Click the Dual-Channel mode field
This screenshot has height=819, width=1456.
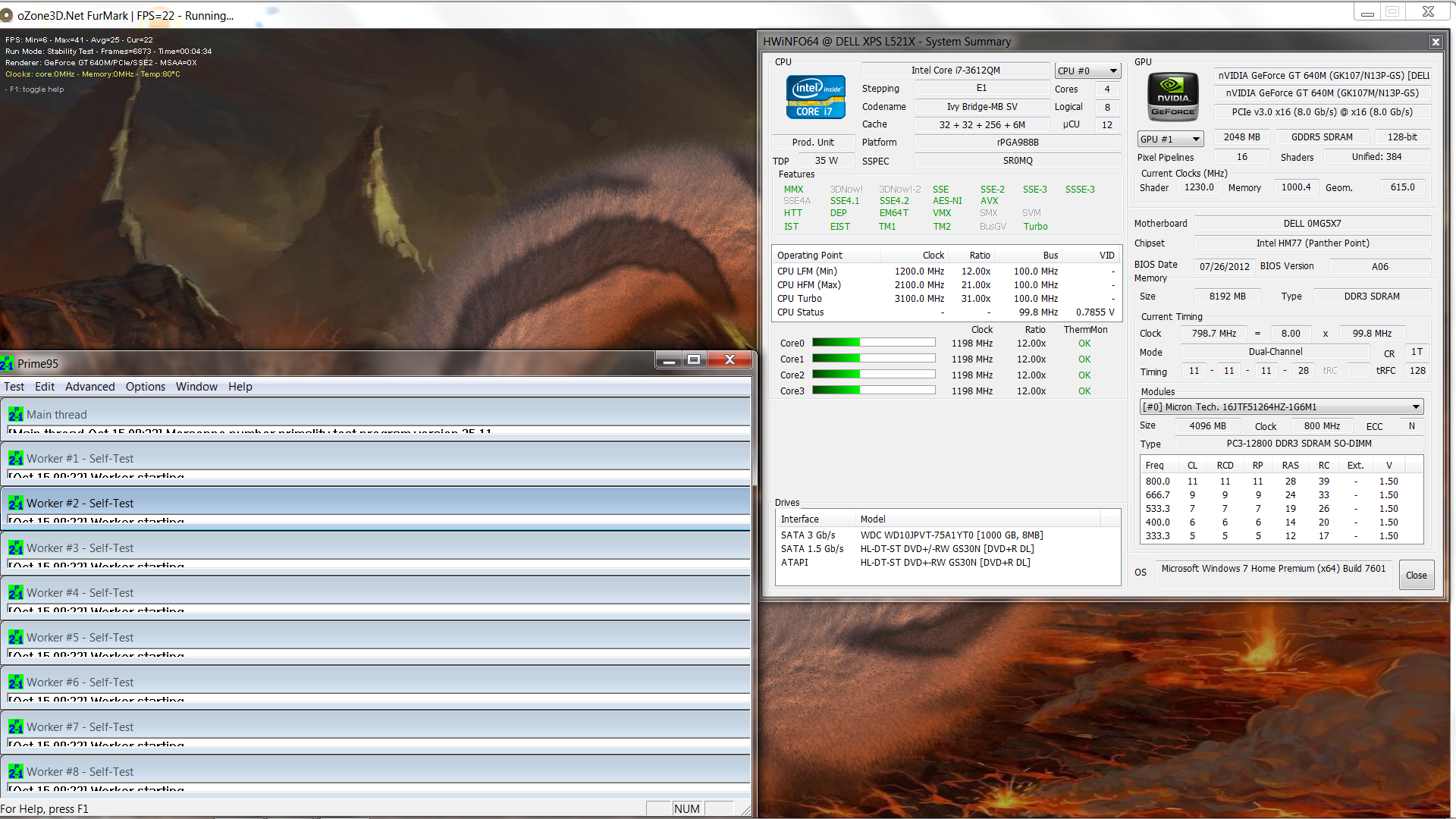1275,352
